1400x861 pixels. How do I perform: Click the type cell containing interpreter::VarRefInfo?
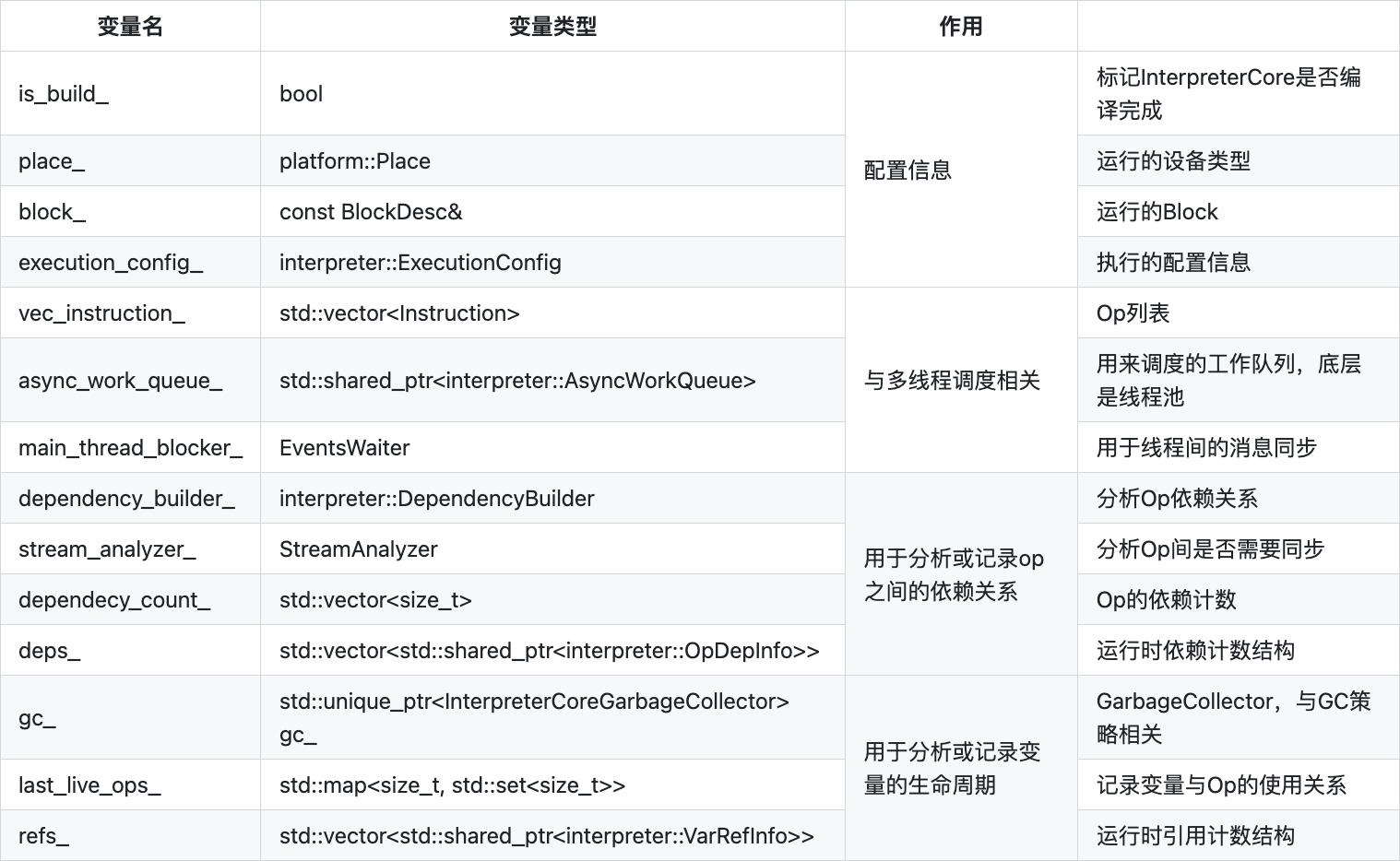[552, 835]
